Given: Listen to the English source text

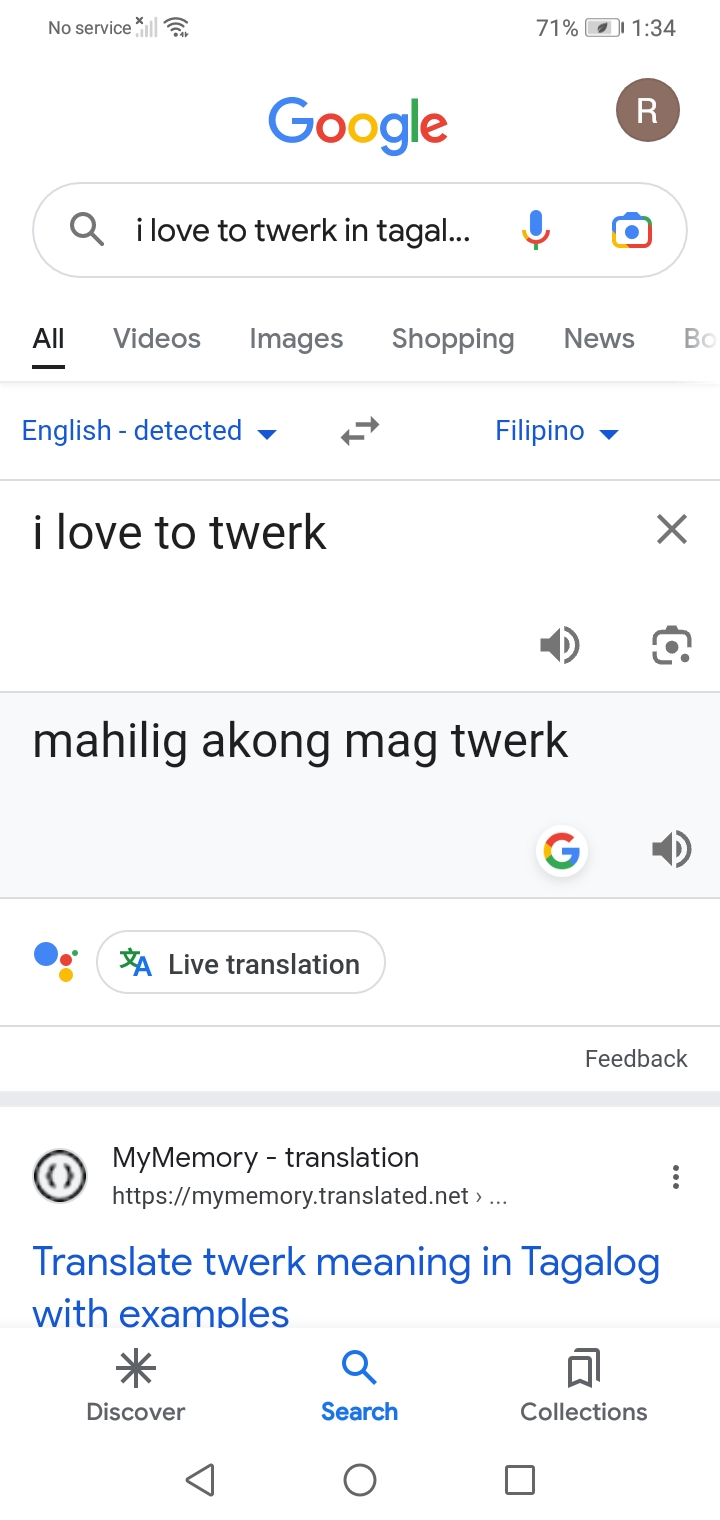Looking at the screenshot, I should pyautogui.click(x=560, y=645).
